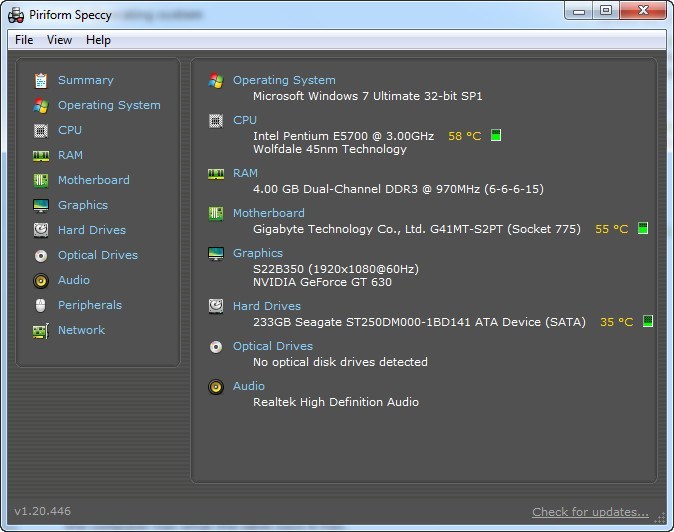
Task: Click the Hard Drives icon in summary panel
Action: (216, 306)
